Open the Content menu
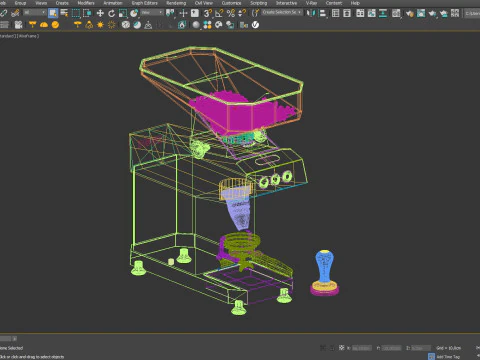Image resolution: width=480 pixels, height=360 pixels. pyautogui.click(x=334, y=3)
